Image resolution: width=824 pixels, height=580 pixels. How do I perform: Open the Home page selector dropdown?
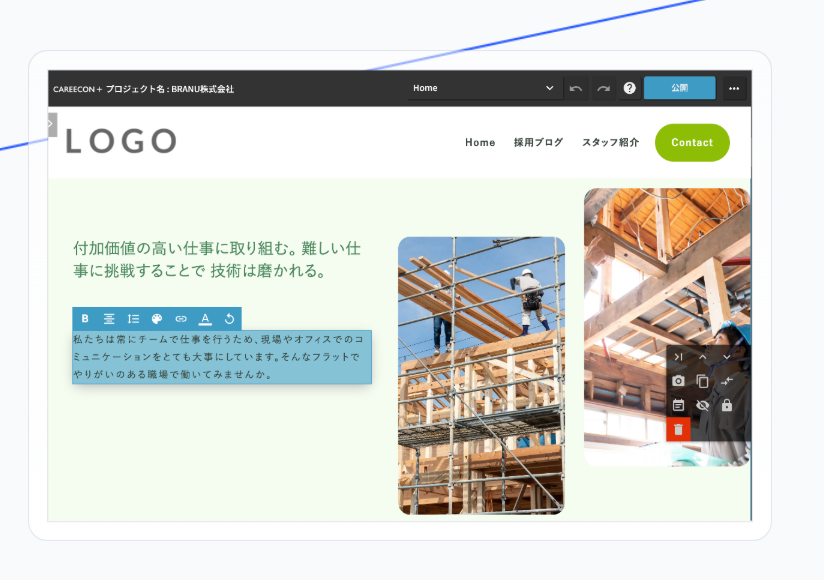(x=483, y=88)
